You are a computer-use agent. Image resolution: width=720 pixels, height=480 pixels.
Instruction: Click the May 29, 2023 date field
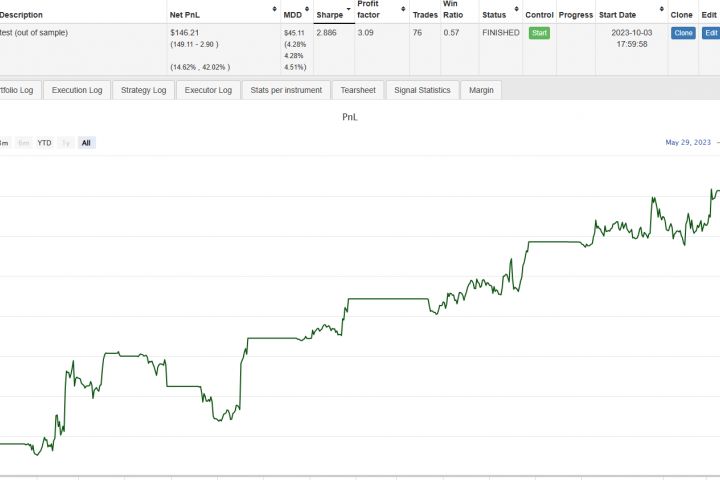click(x=688, y=142)
